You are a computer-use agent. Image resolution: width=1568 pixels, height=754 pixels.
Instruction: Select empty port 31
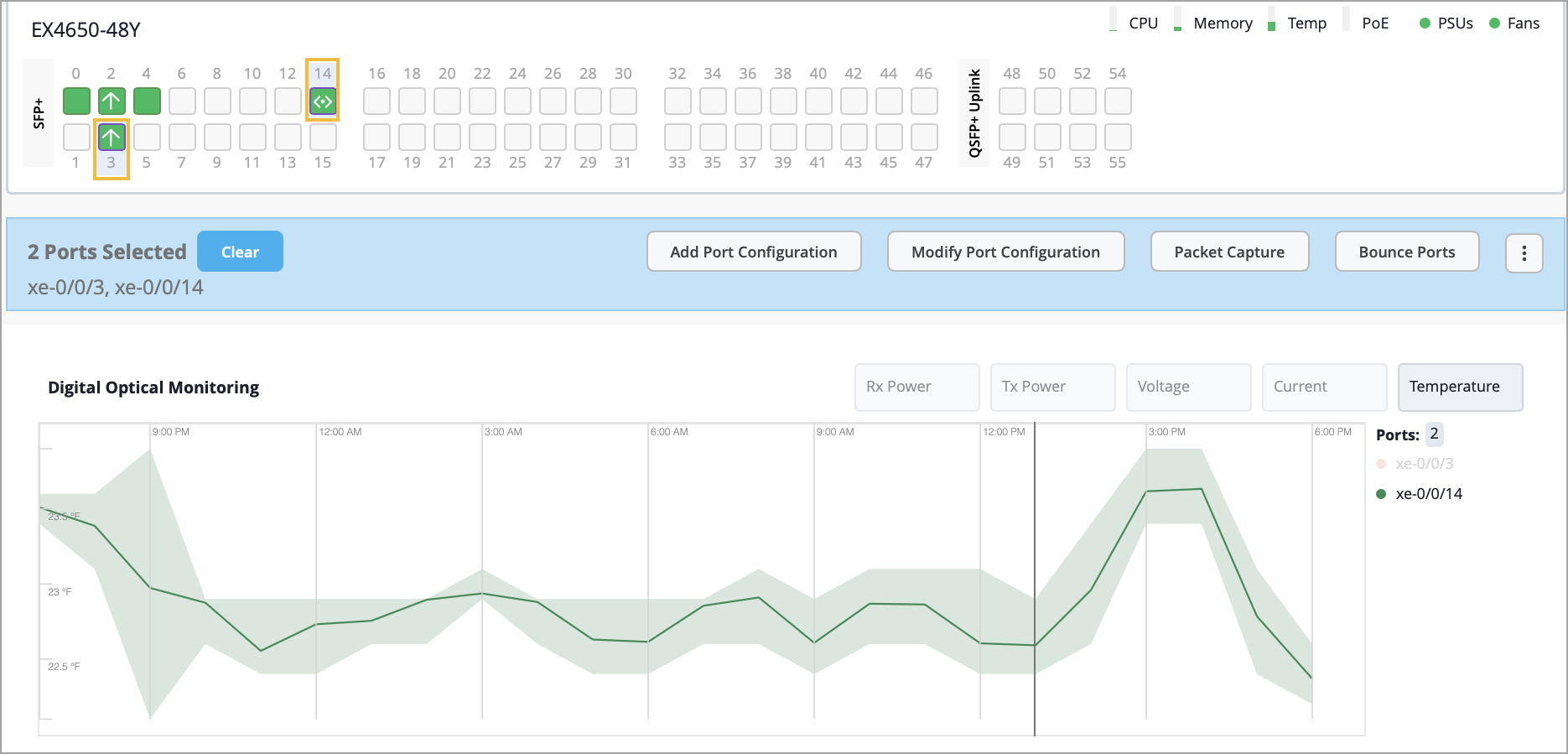click(623, 137)
